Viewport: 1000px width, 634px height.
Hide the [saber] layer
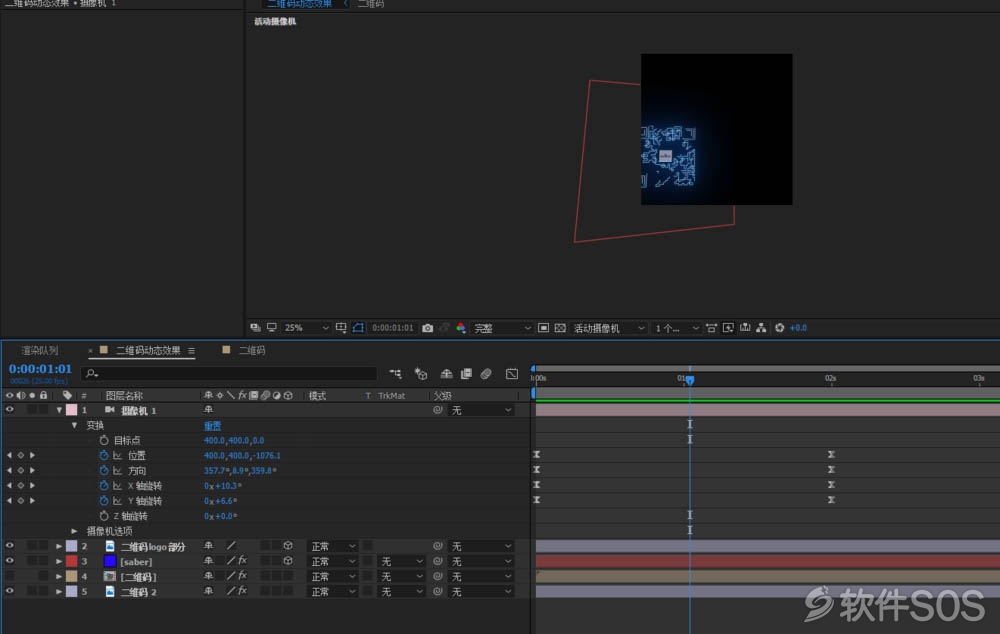[9, 561]
